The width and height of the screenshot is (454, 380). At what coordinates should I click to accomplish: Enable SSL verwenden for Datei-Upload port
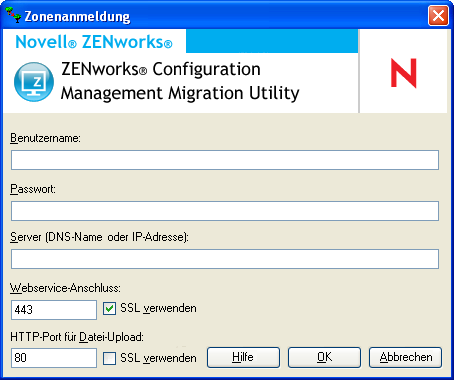click(x=109, y=359)
